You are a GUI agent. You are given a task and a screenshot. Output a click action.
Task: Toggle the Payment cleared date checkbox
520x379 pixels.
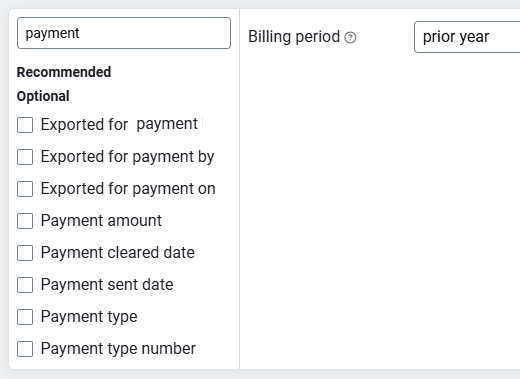click(25, 253)
